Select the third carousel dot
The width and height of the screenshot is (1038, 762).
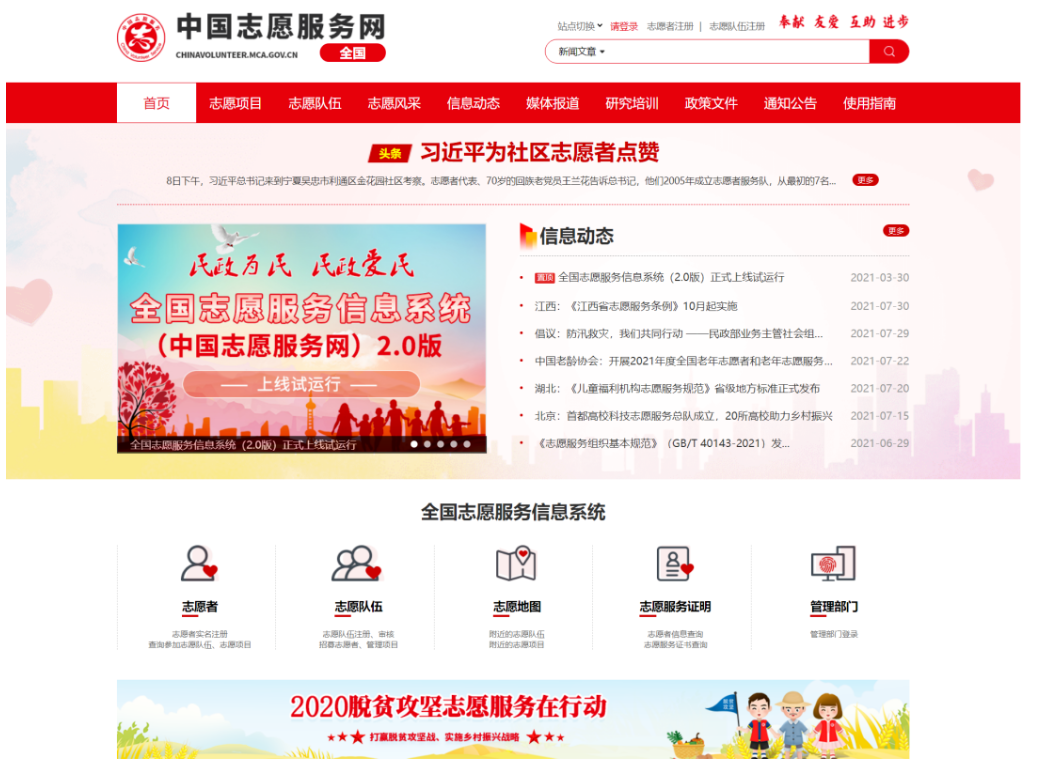point(440,444)
